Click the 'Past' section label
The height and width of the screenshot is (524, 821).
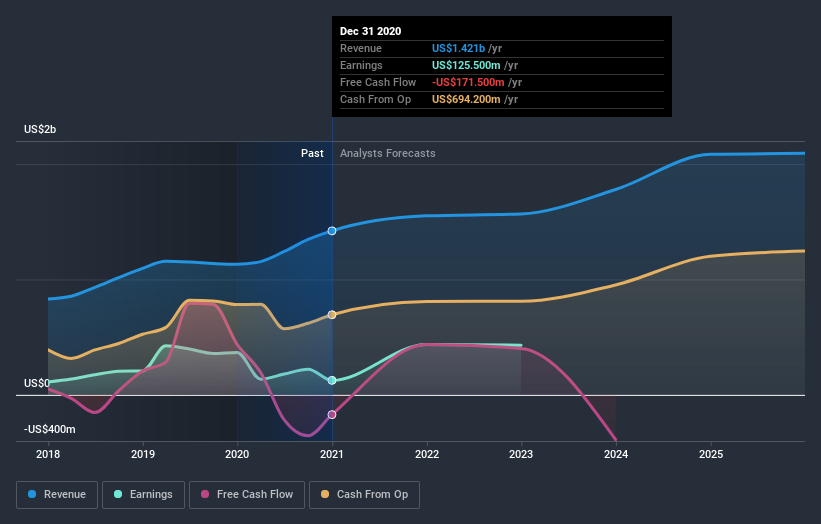[x=312, y=153]
